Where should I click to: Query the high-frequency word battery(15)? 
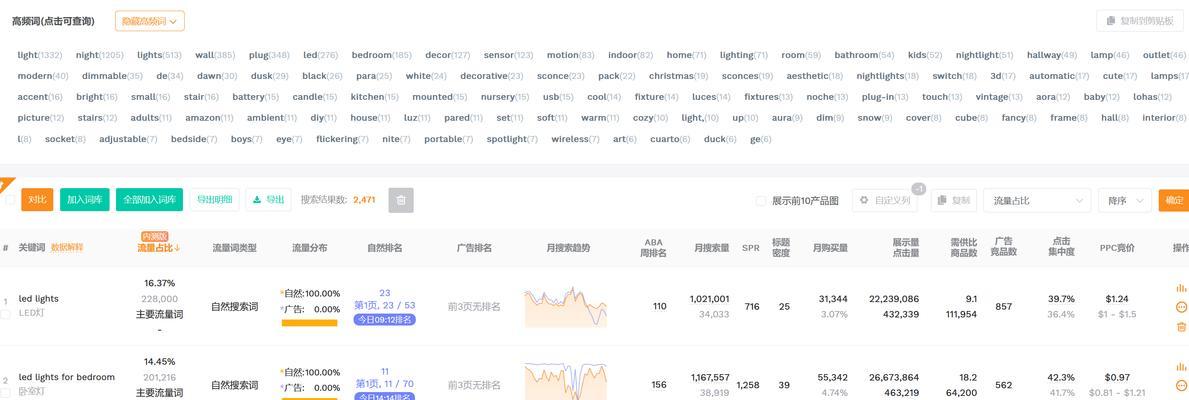click(x=255, y=98)
